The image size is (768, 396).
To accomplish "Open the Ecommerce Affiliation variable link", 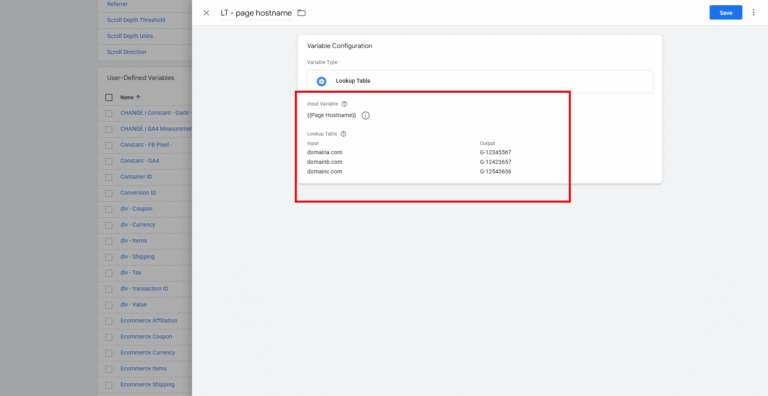I will [x=149, y=321].
